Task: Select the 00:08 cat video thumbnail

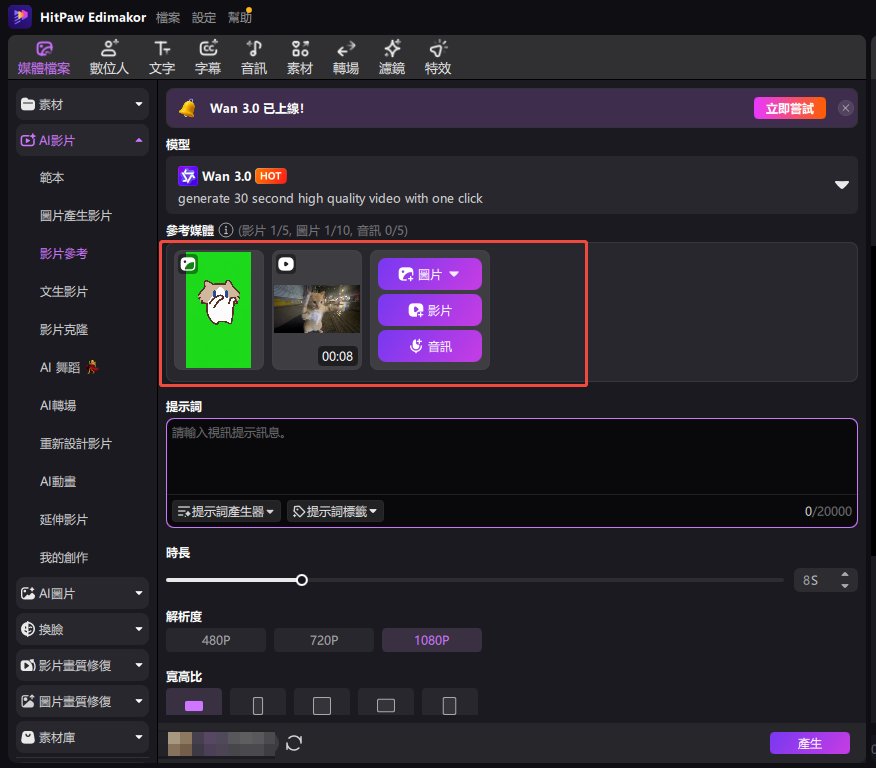Action: point(317,310)
